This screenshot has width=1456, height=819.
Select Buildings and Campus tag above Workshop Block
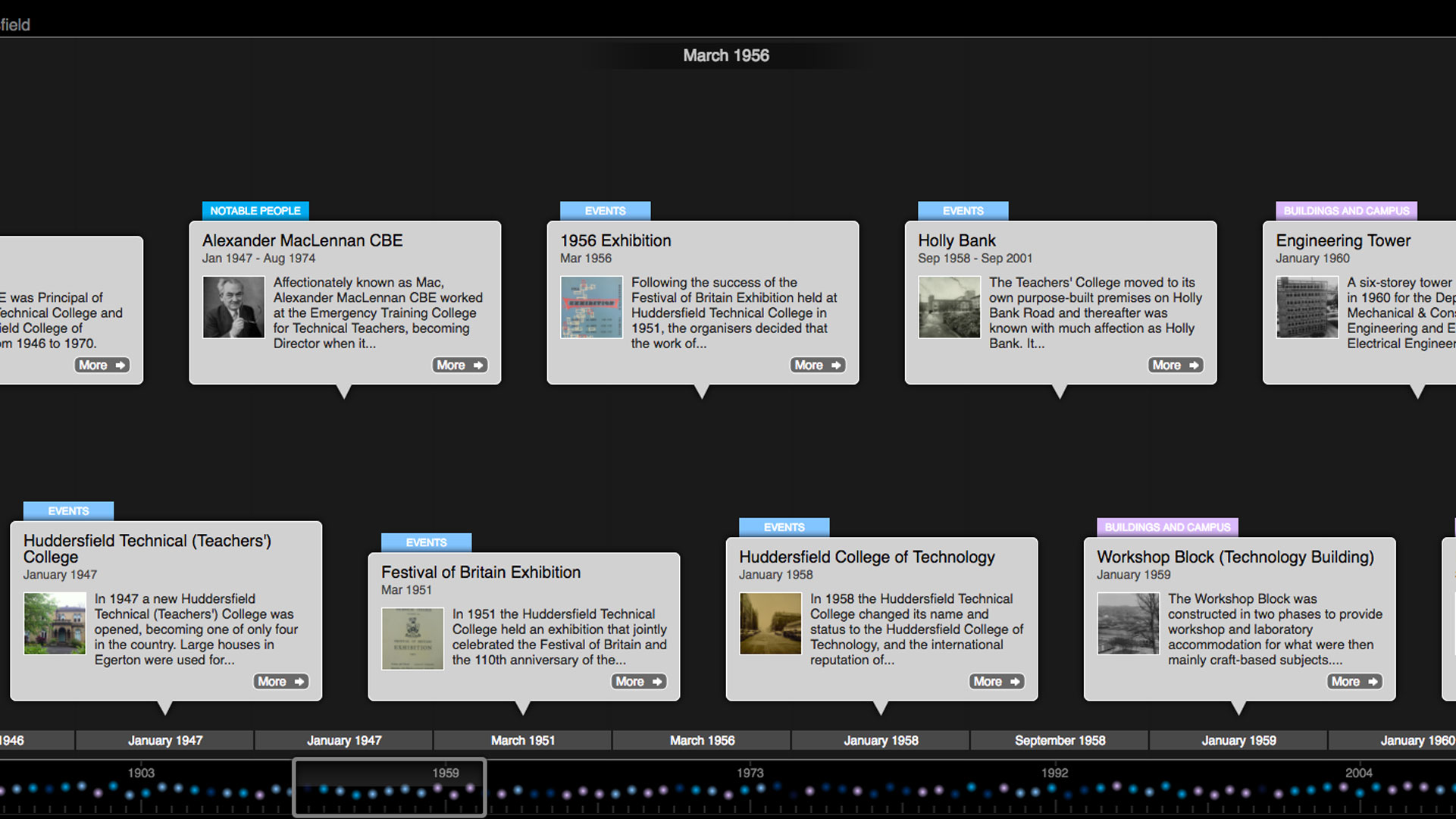click(1167, 527)
